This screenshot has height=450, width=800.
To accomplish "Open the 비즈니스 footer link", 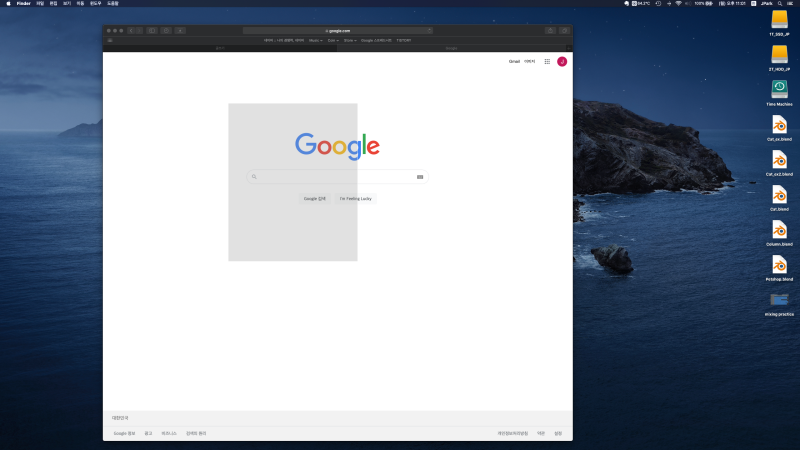I will tap(169, 434).
